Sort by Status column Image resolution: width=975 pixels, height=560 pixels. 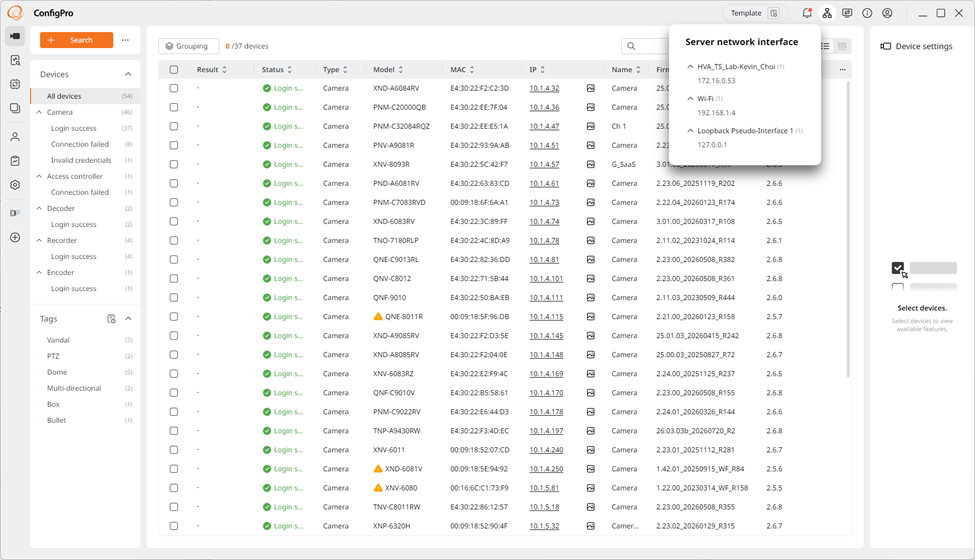click(290, 70)
